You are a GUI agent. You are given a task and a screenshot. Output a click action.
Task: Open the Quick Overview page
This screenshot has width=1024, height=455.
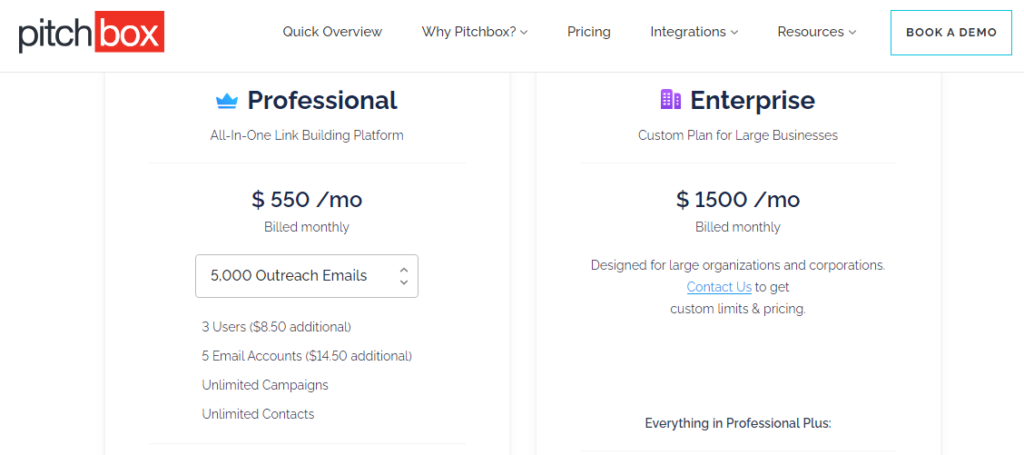point(332,31)
